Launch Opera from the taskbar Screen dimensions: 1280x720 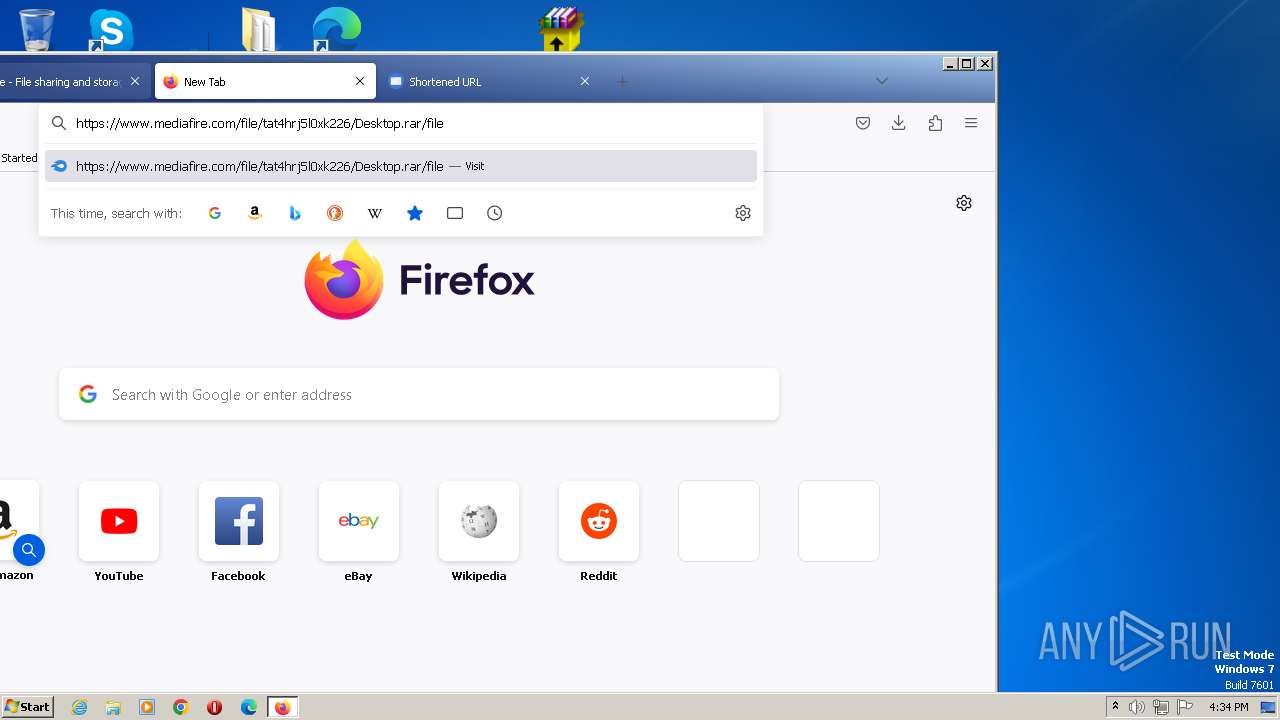tap(215, 707)
